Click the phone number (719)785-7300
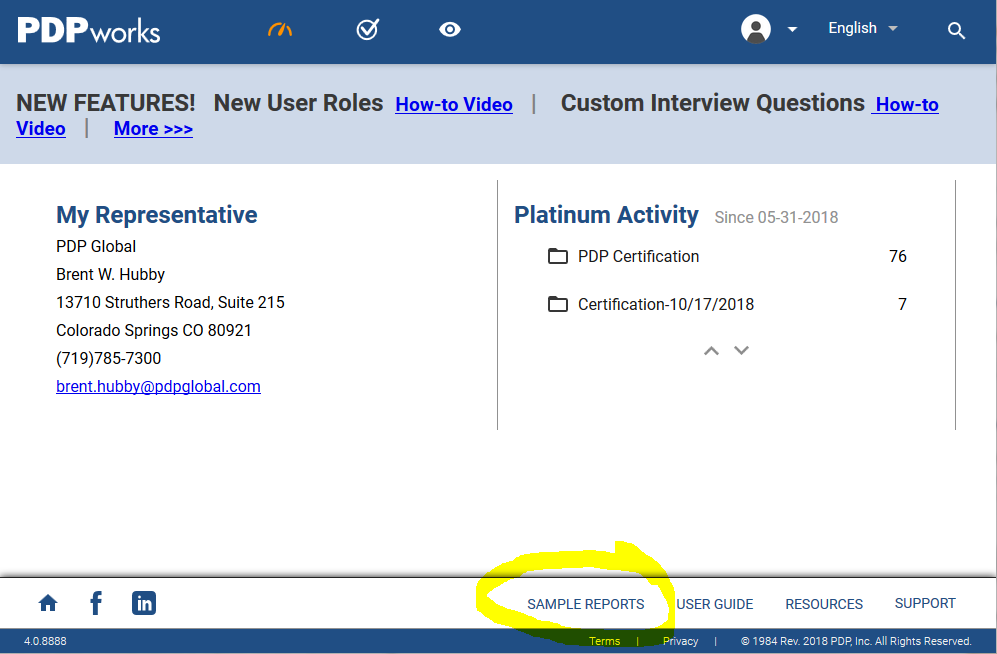 [109, 358]
